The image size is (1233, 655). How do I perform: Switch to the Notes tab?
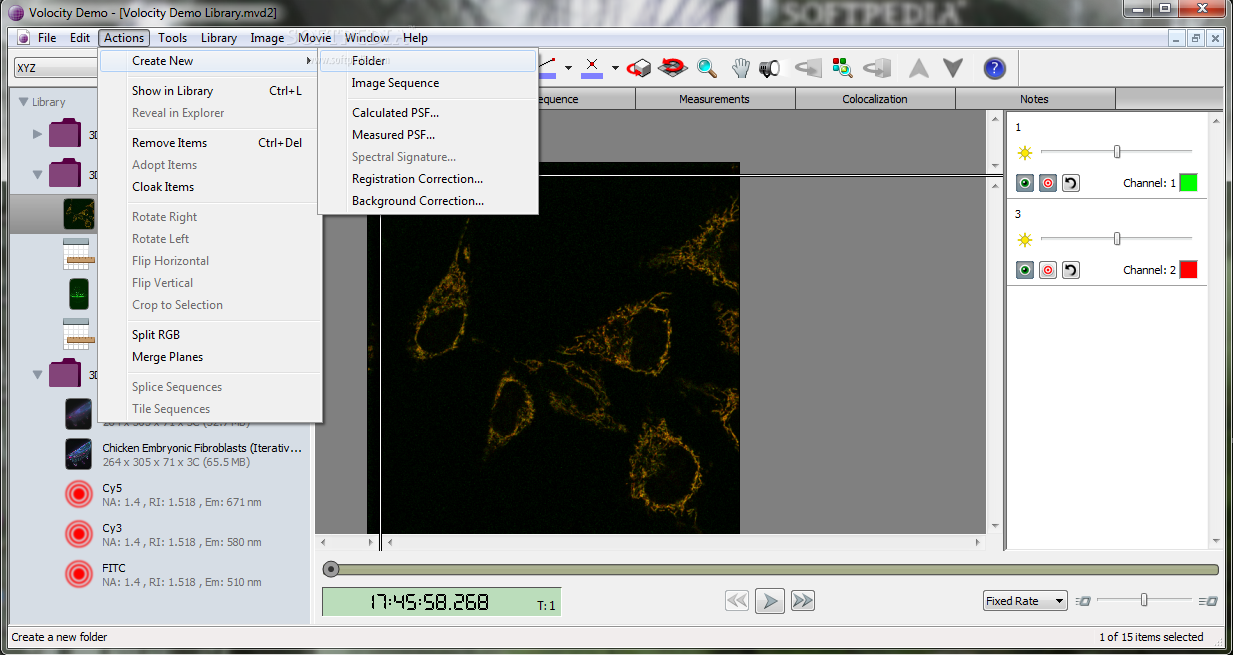1035,99
